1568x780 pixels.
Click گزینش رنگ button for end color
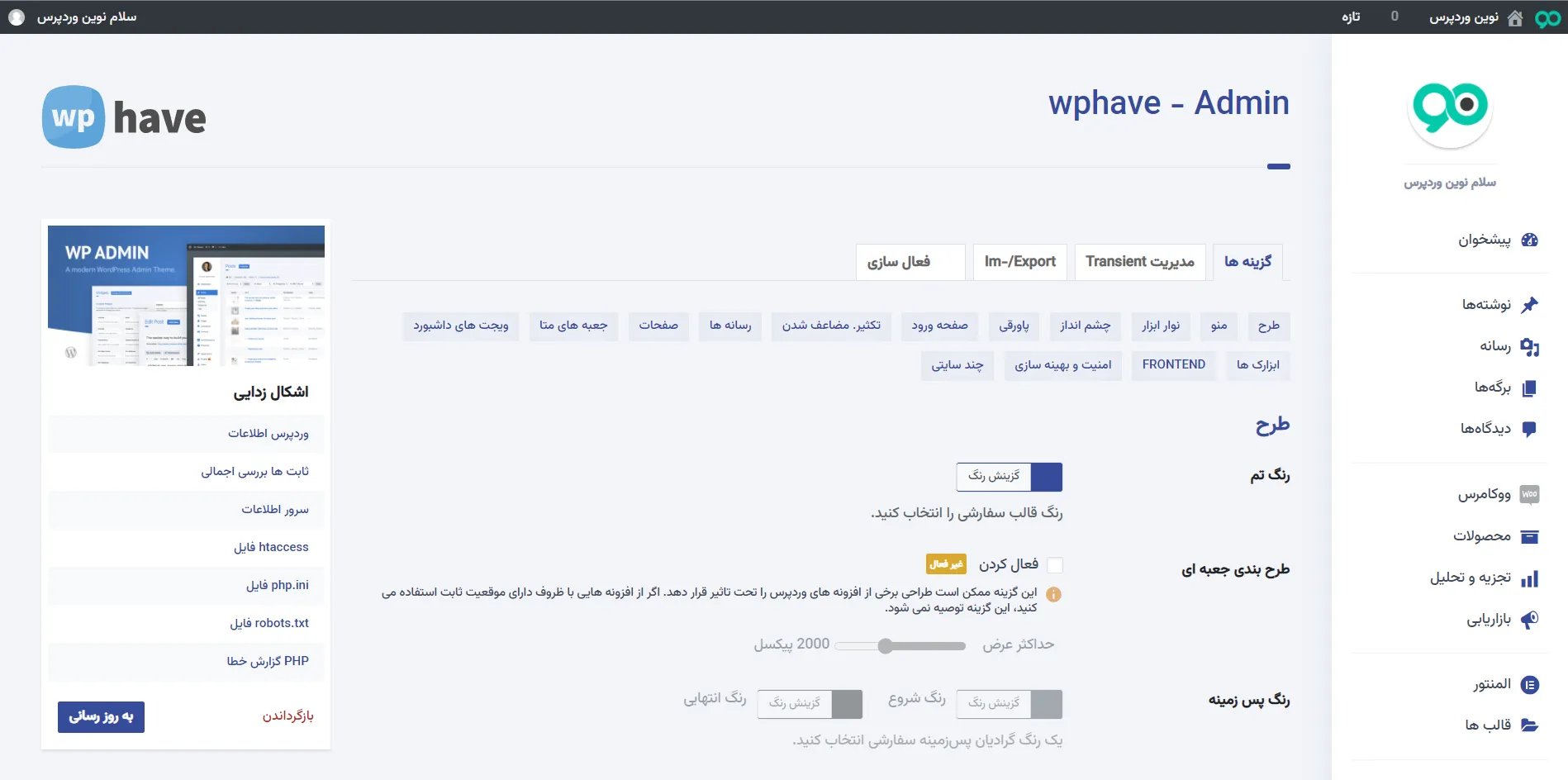[795, 704]
